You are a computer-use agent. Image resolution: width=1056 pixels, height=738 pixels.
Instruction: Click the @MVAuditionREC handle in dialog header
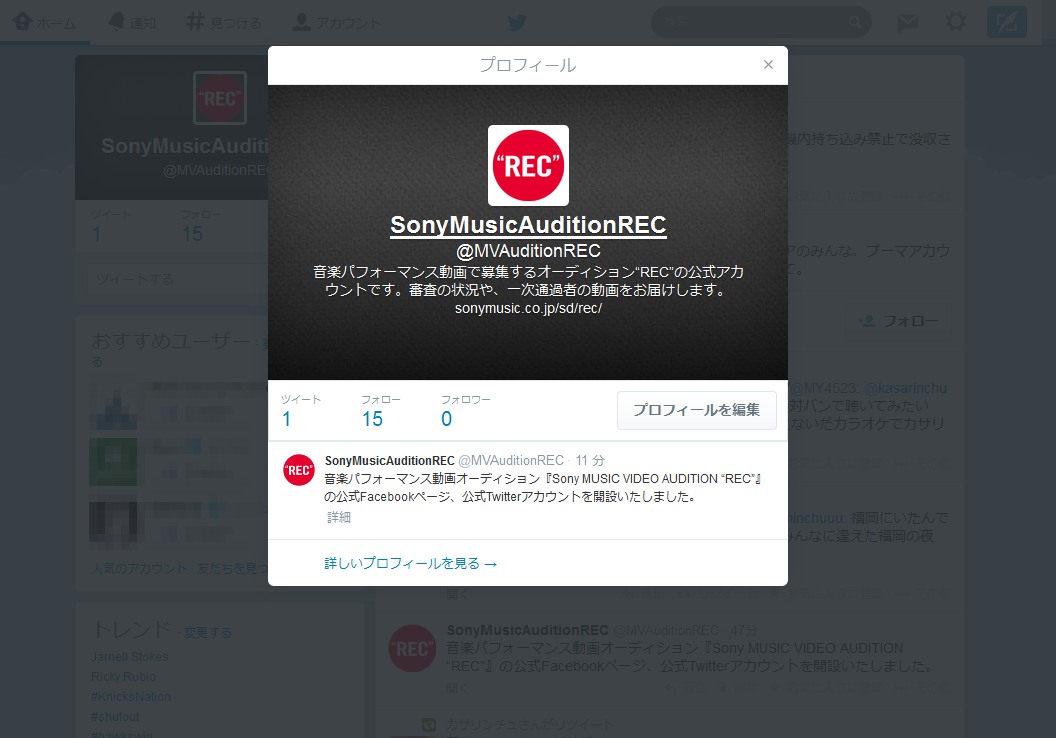coord(528,251)
